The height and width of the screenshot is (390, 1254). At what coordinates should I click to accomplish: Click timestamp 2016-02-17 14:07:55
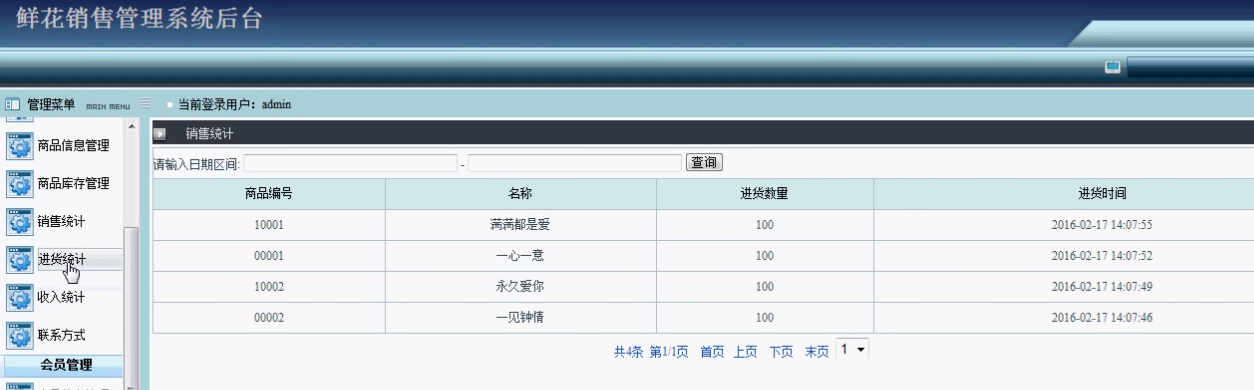coord(1102,225)
